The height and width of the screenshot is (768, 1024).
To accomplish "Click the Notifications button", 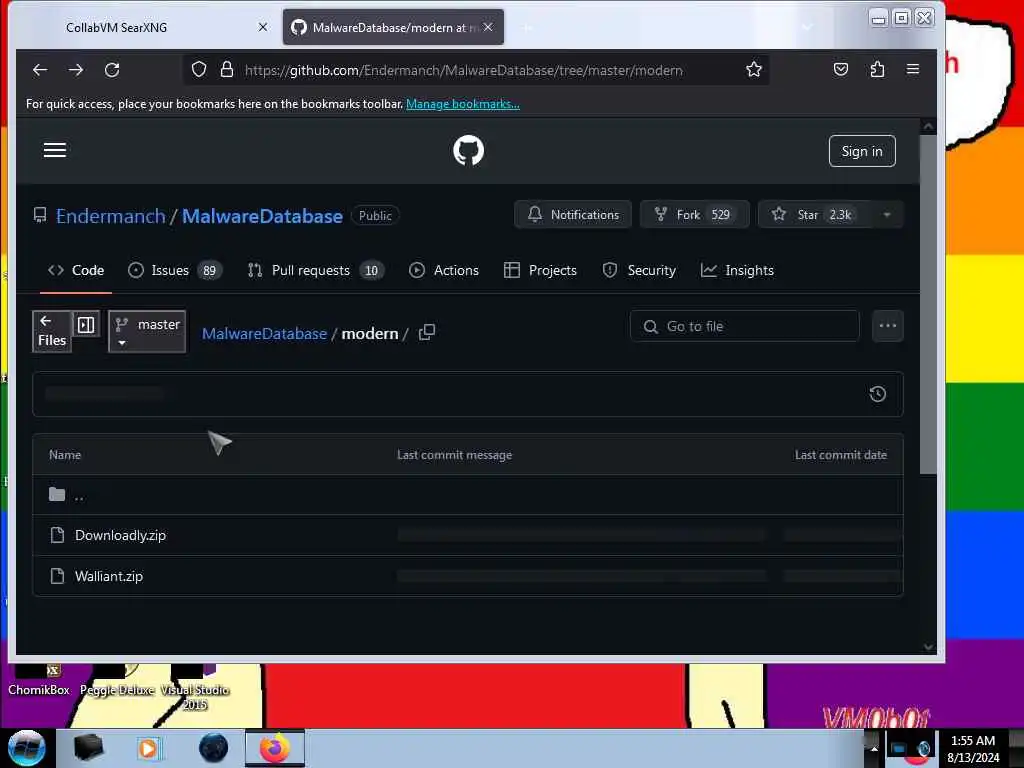I will pyautogui.click(x=573, y=215).
